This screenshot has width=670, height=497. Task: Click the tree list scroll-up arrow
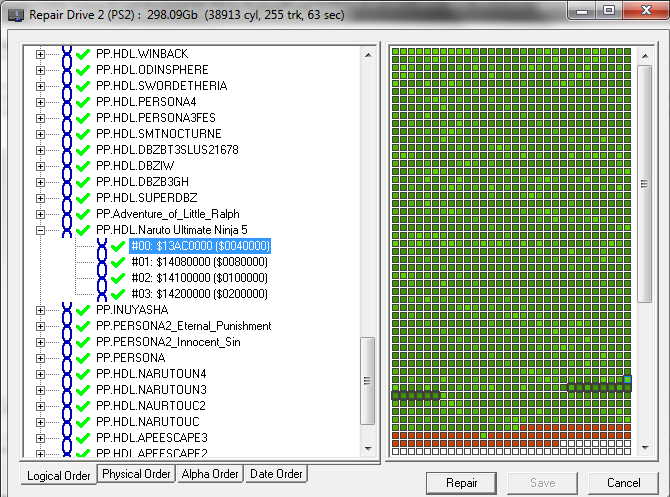pos(367,55)
